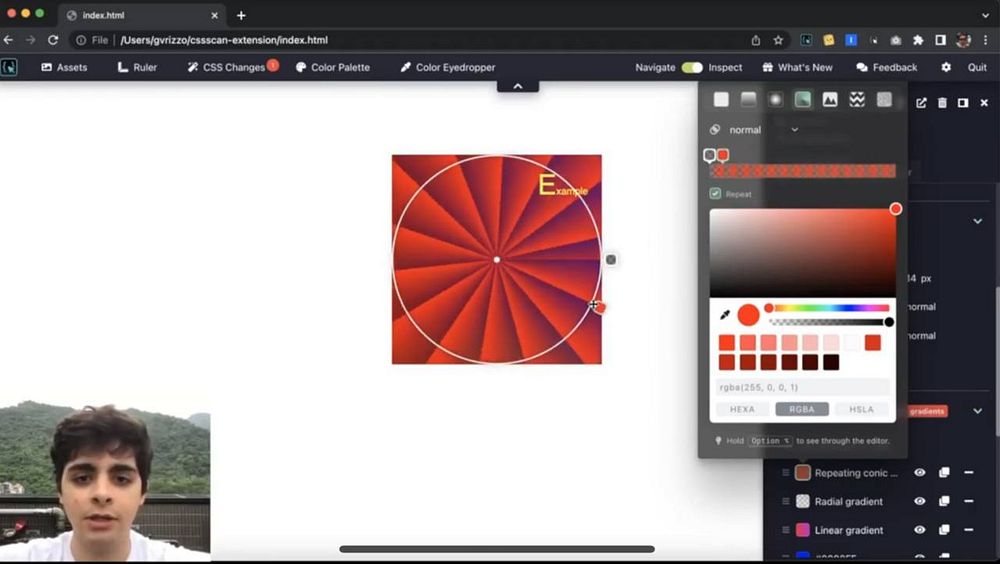Image resolution: width=1000 pixels, height=564 pixels.
Task: Duplicate the Radial gradient layer
Action: coord(944,501)
